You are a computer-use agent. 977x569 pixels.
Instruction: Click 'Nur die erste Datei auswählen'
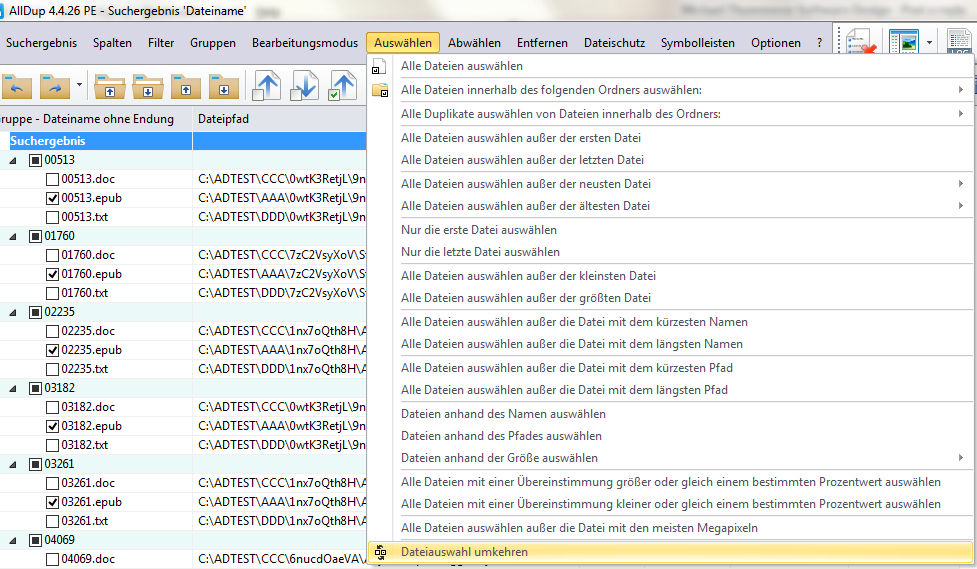(479, 230)
